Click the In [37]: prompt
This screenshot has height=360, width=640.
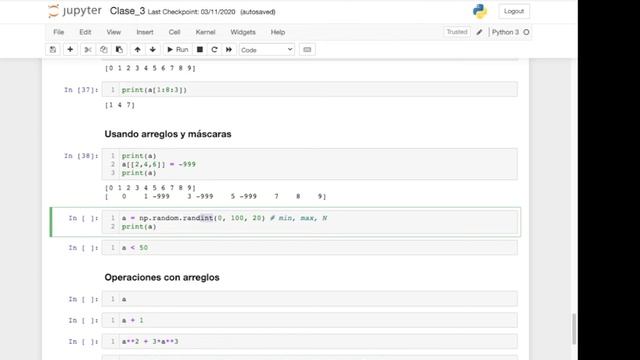81,90
